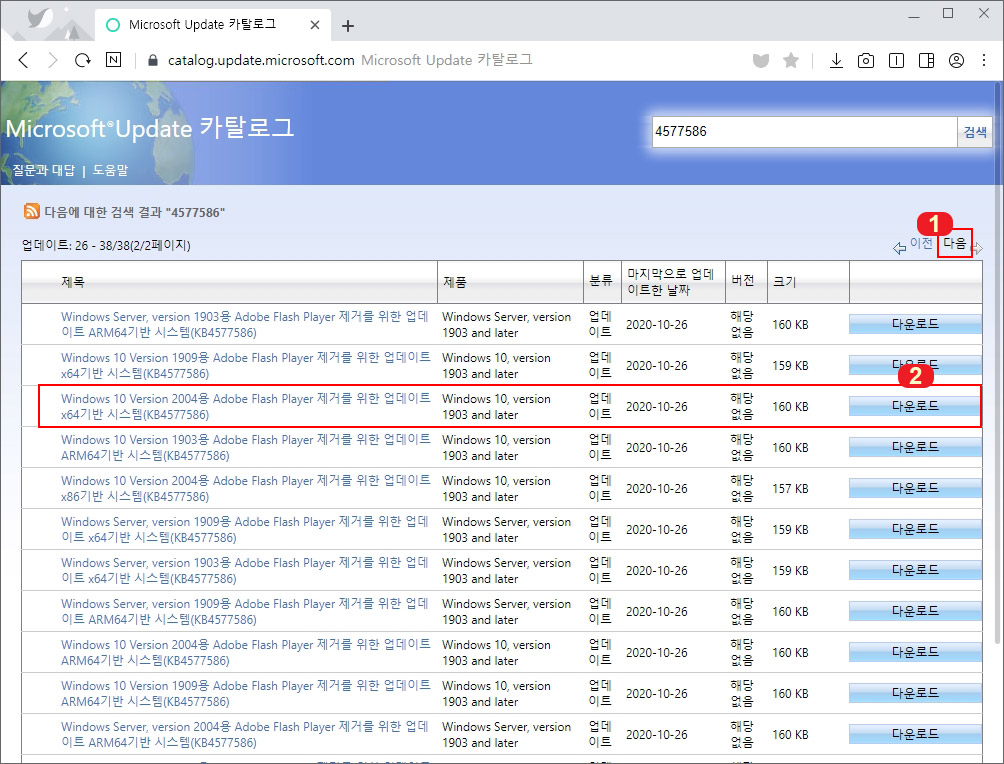Open Windows 10 Version 1903 ARM64 update link
Screen dimensions: 1004x764
[246, 448]
